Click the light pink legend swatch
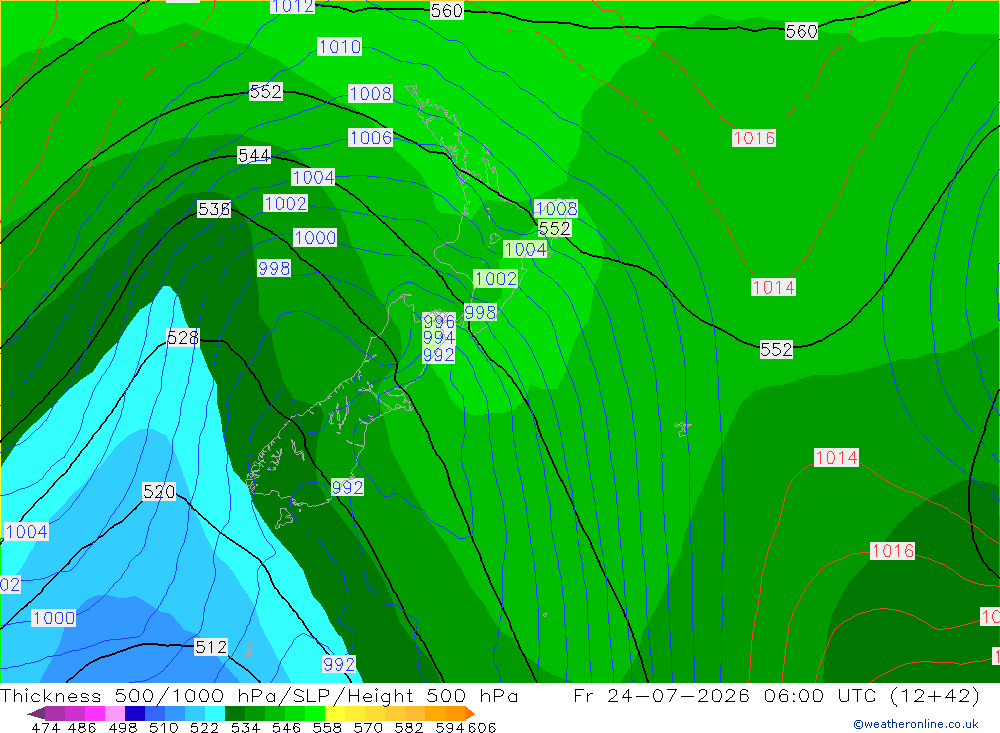 pyautogui.click(x=115, y=713)
